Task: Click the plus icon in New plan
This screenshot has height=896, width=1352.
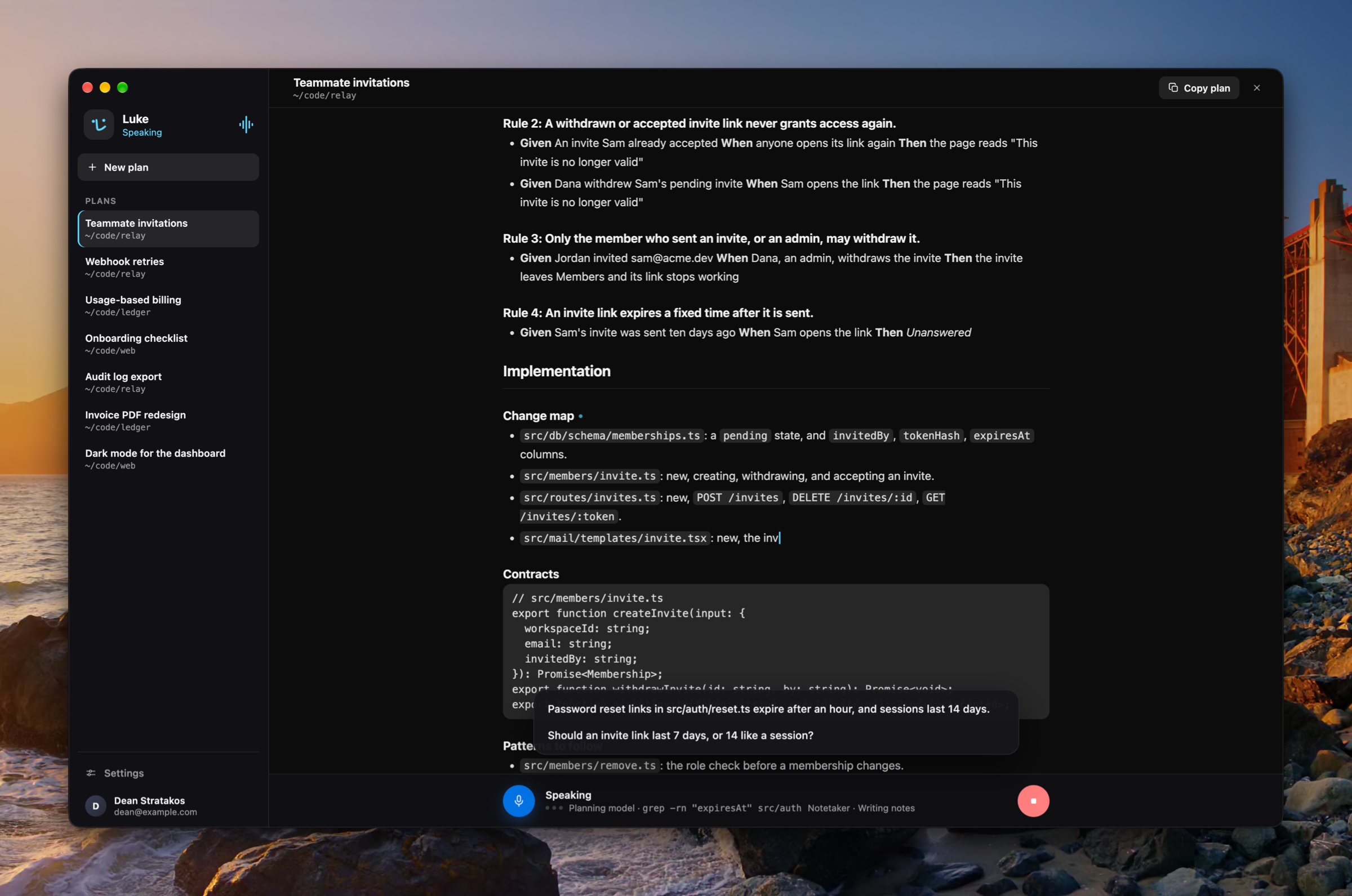Action: [92, 167]
